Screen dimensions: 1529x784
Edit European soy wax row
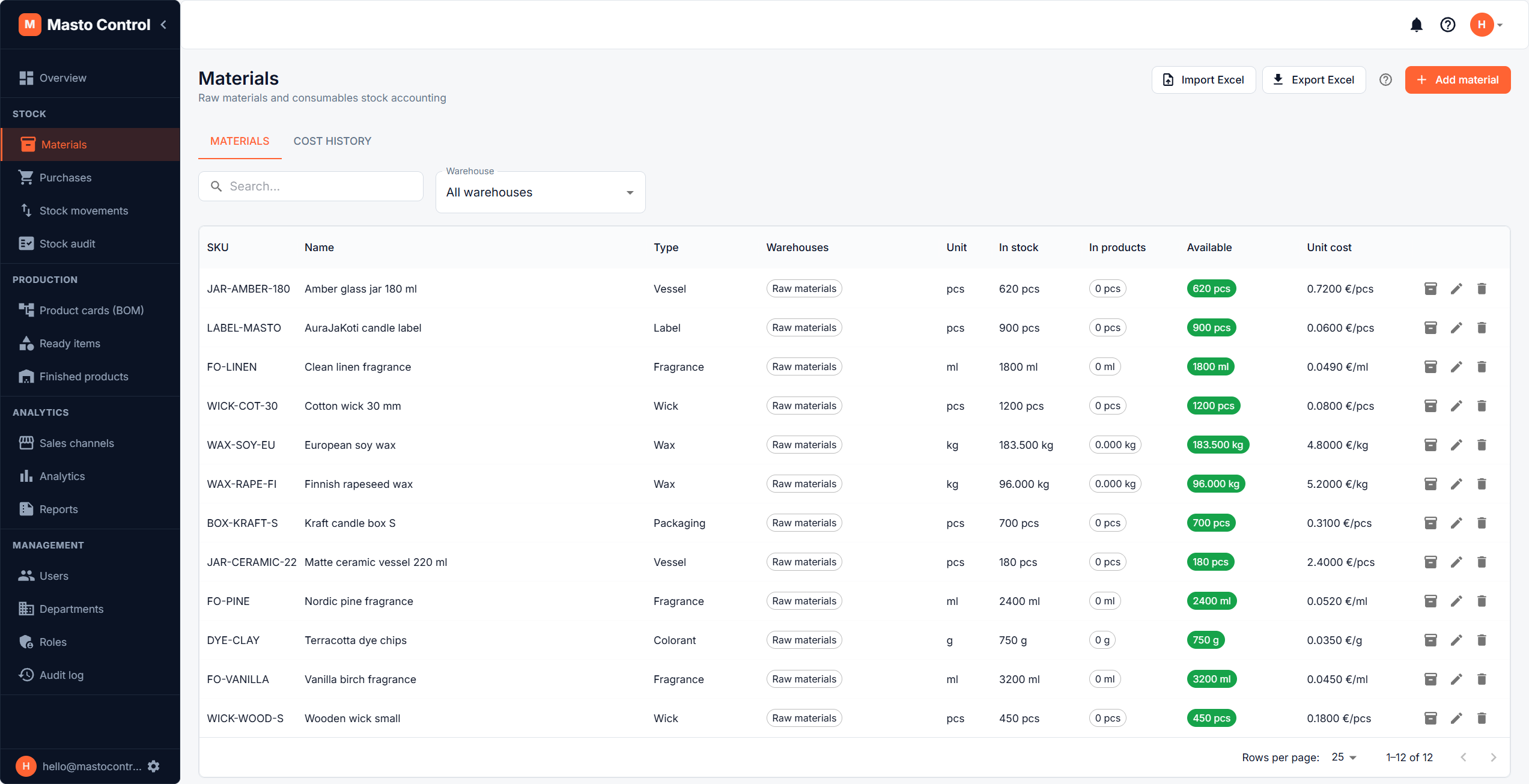click(1456, 445)
